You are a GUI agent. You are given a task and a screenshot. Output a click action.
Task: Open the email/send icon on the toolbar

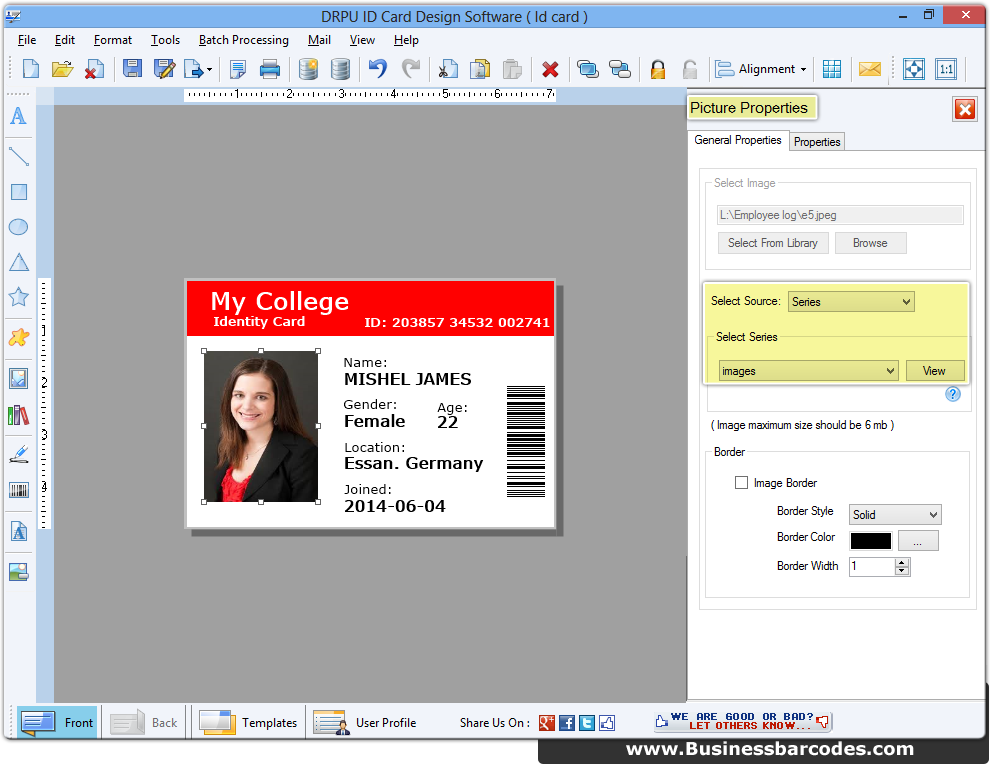coord(869,69)
